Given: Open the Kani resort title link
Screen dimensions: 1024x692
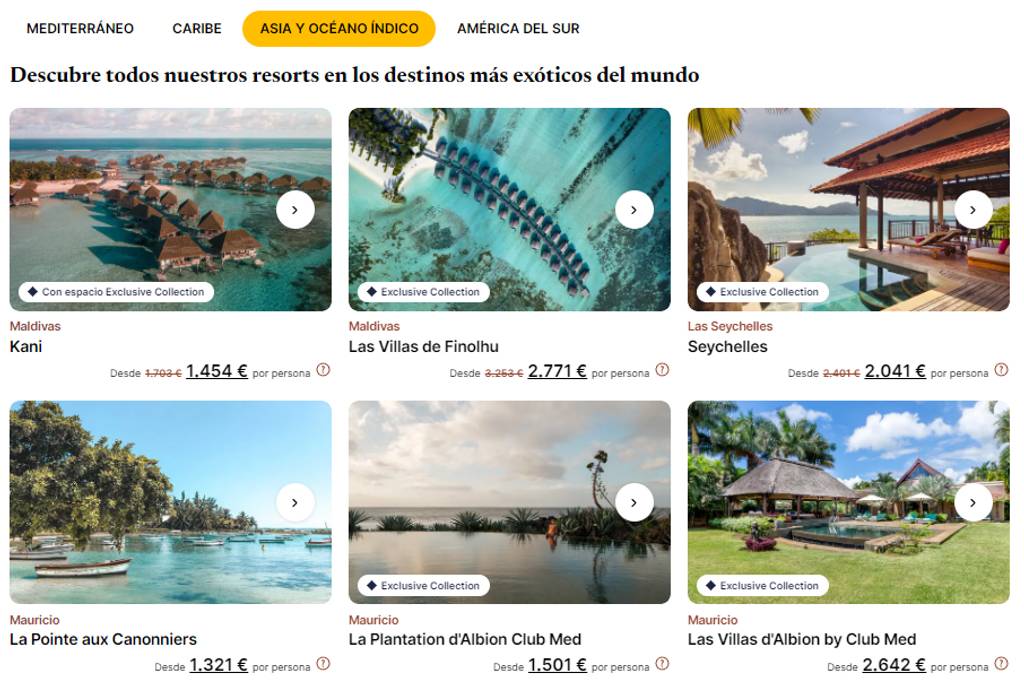Looking at the screenshot, I should point(26,347).
